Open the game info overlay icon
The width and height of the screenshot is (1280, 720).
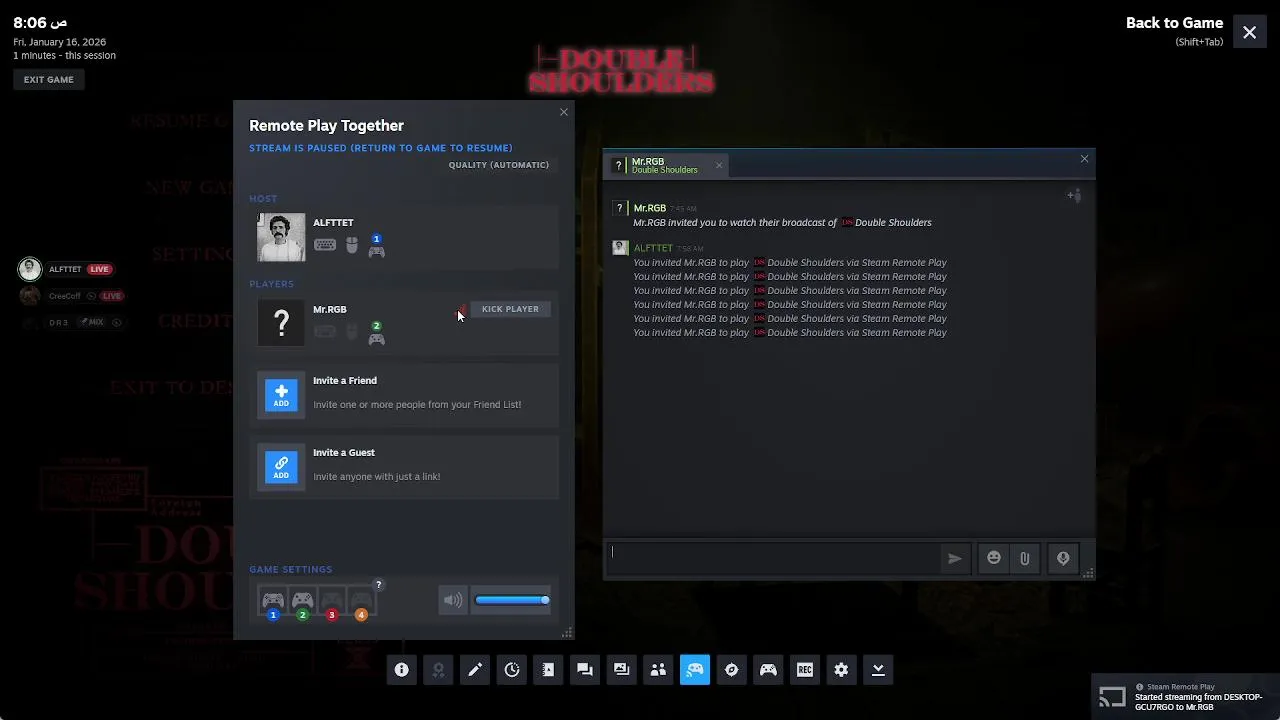[402, 670]
